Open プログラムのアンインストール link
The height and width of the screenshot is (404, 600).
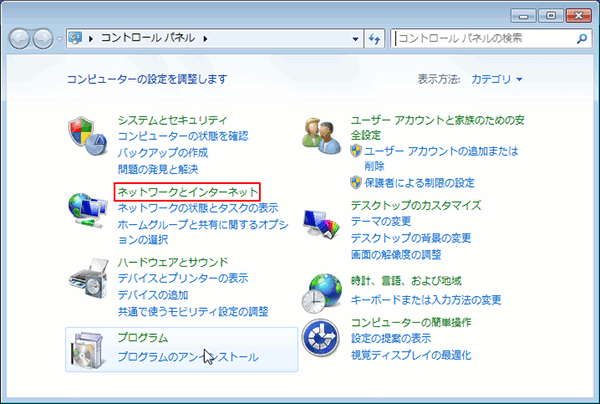187,357
